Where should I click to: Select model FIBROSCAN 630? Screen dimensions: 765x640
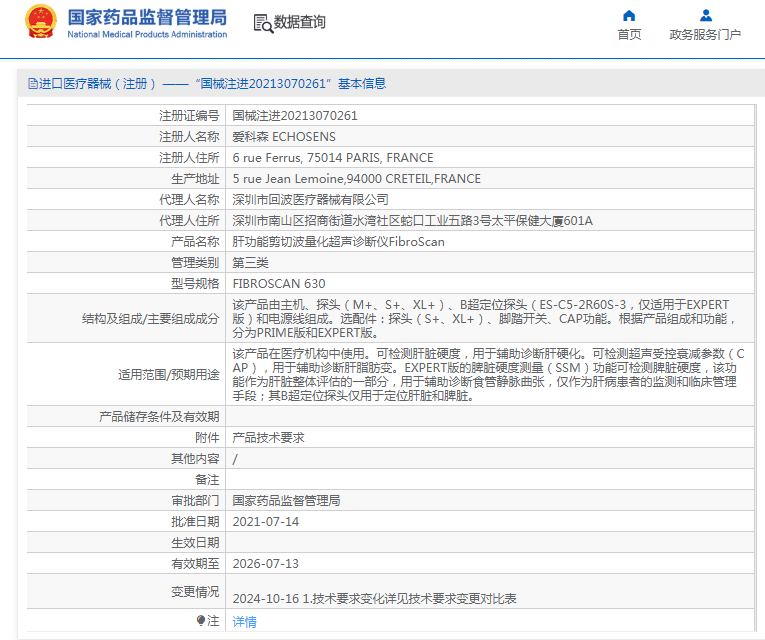(279, 283)
